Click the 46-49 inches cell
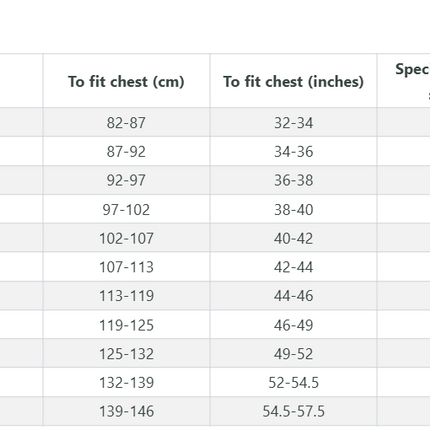430x430 pixels. click(x=293, y=325)
